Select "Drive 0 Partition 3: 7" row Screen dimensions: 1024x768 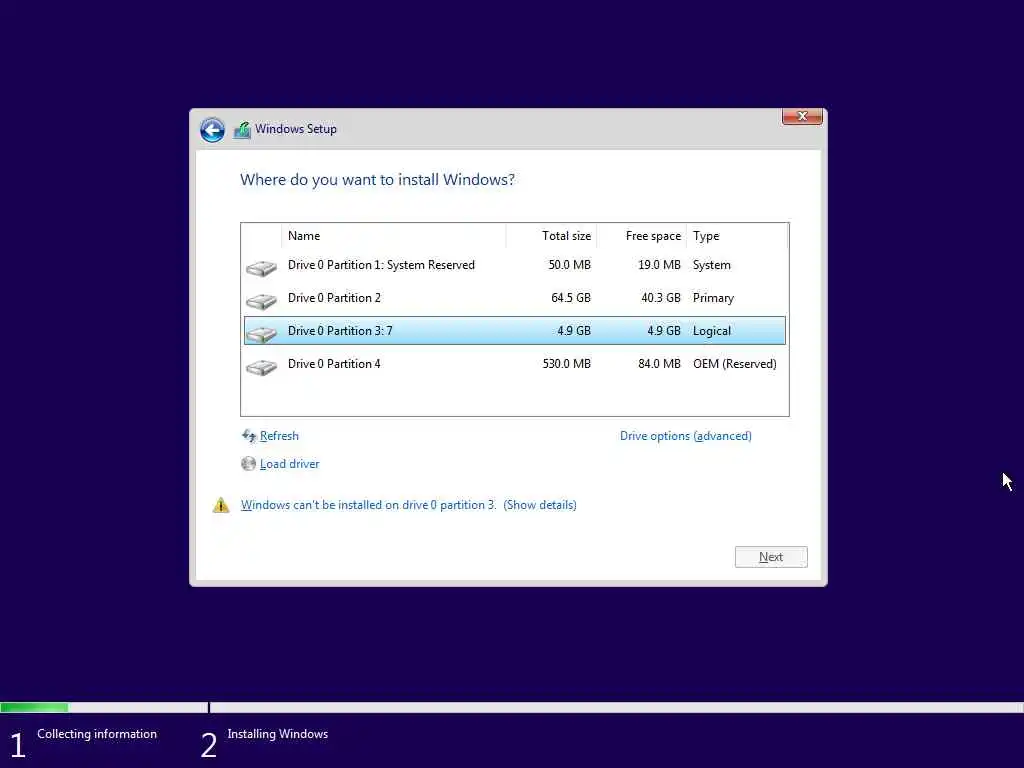coord(515,330)
